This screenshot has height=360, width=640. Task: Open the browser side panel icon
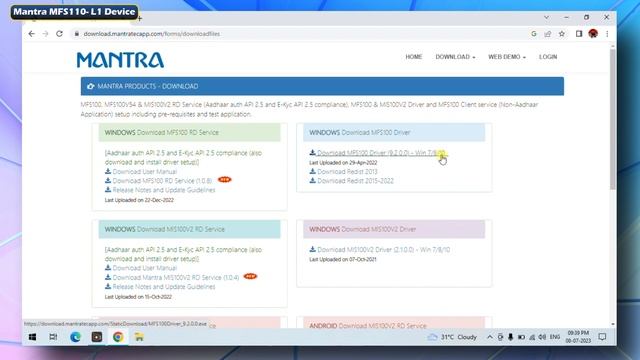(579, 34)
